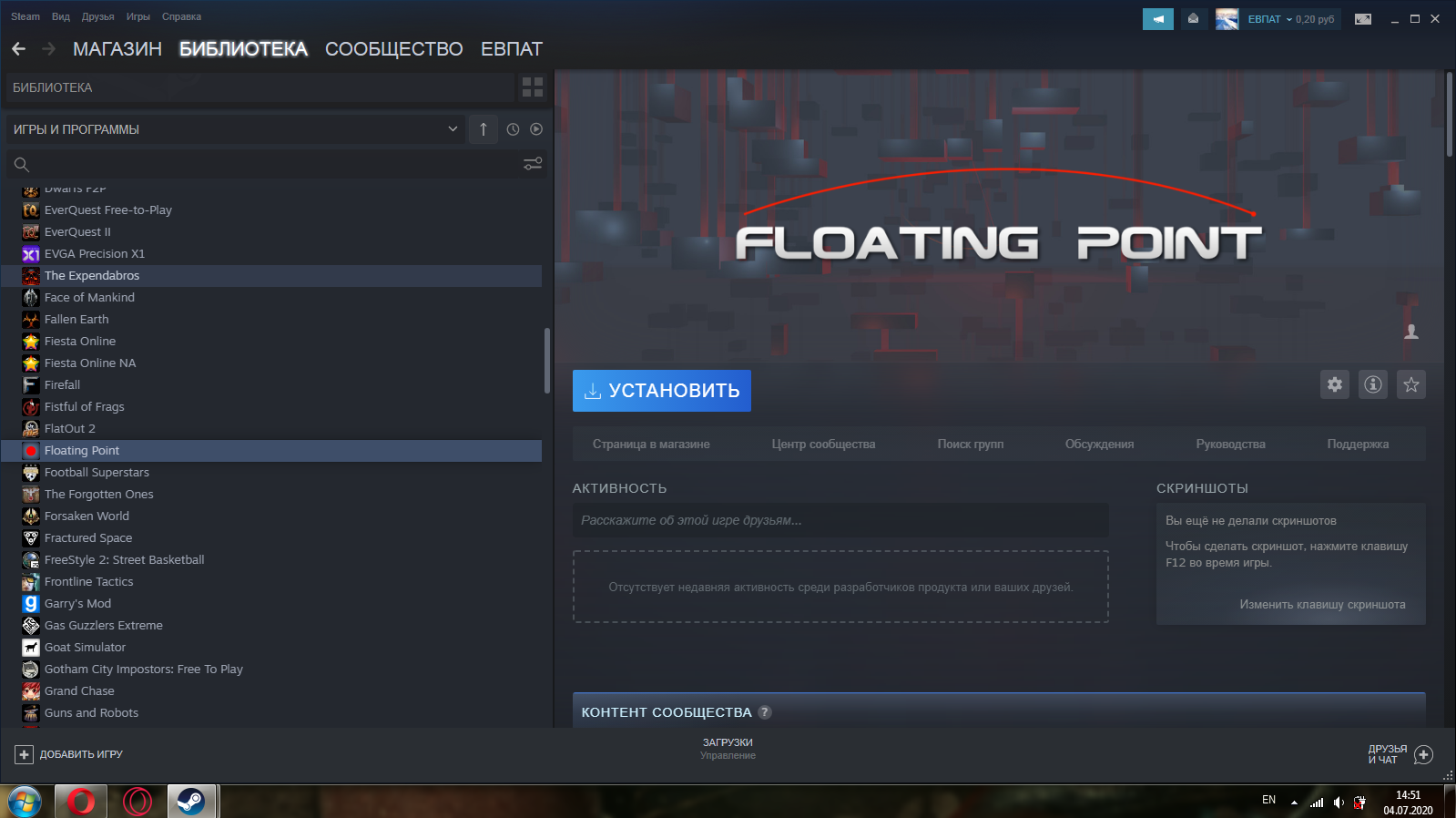
Task: Open first Opera taskbar icon
Action: (81, 802)
